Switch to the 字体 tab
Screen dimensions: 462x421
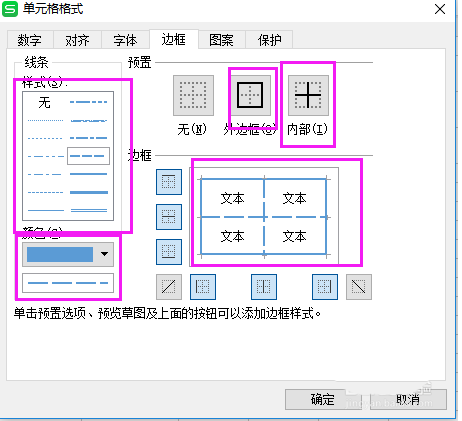[125, 40]
